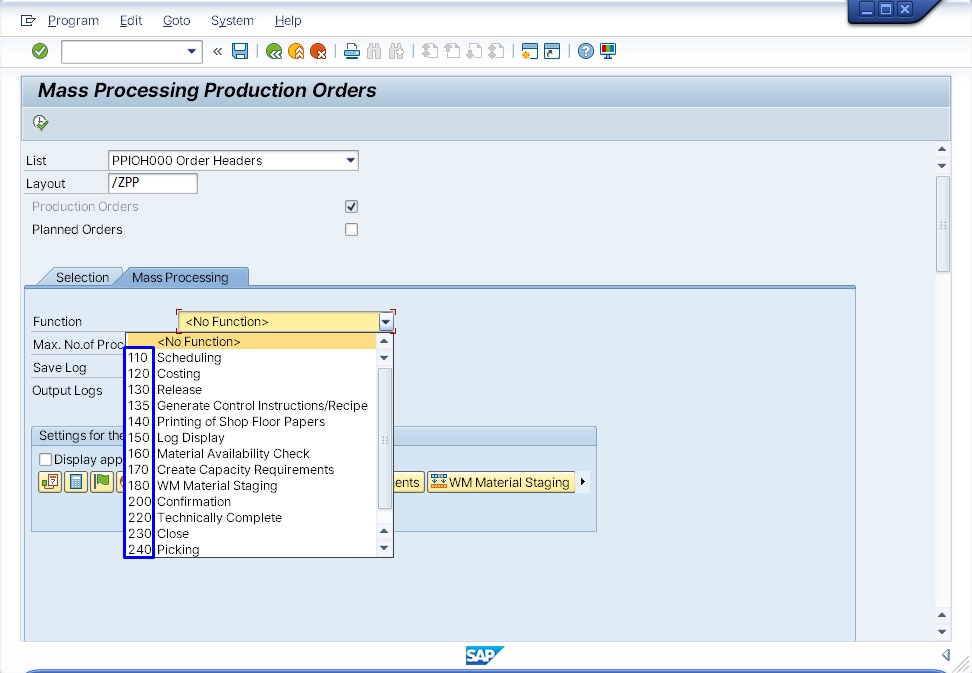Click the Execute clock icon below title

point(40,123)
